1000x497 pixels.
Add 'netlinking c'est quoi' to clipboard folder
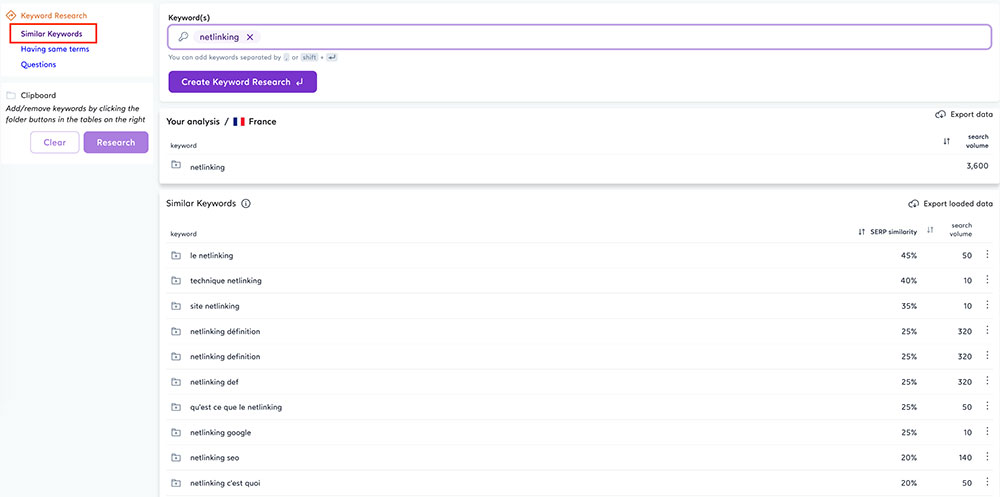tap(176, 483)
